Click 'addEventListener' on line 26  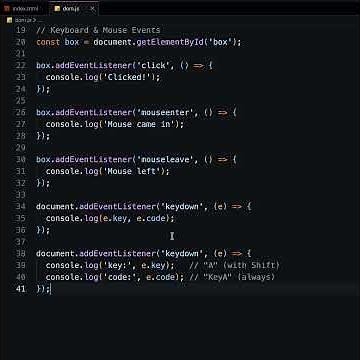[x=93, y=113]
